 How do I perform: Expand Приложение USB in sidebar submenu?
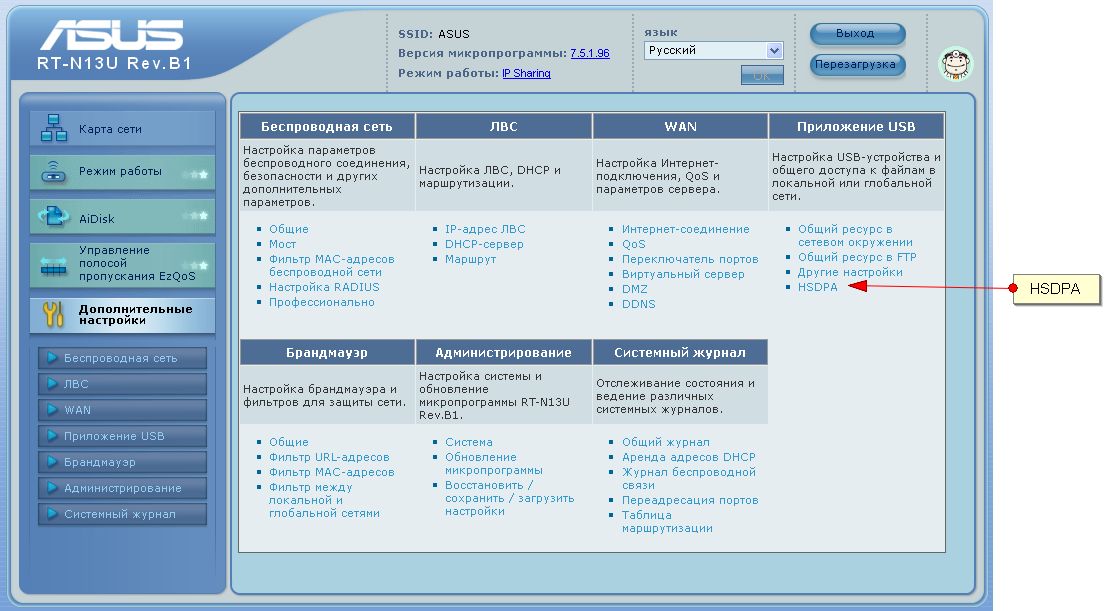pyautogui.click(x=122, y=436)
